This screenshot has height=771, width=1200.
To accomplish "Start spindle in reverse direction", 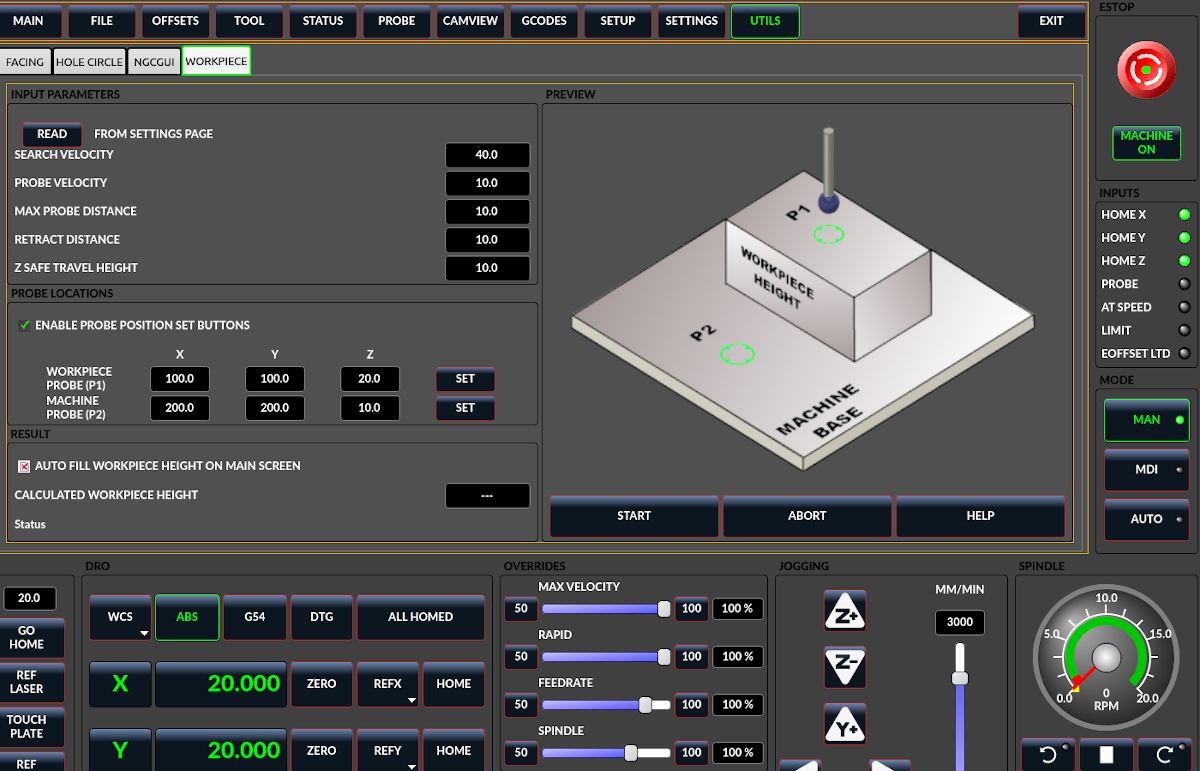I will pos(1047,755).
